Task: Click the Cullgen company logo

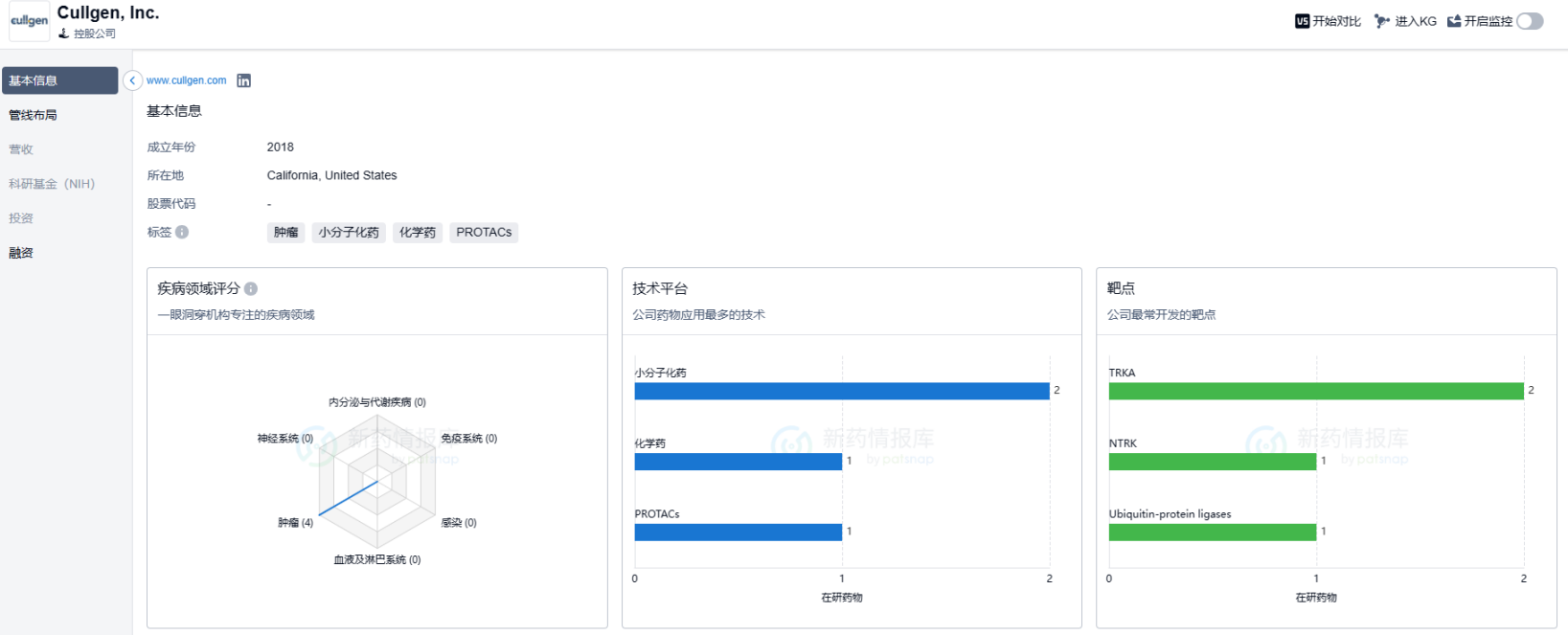Action: (x=29, y=21)
